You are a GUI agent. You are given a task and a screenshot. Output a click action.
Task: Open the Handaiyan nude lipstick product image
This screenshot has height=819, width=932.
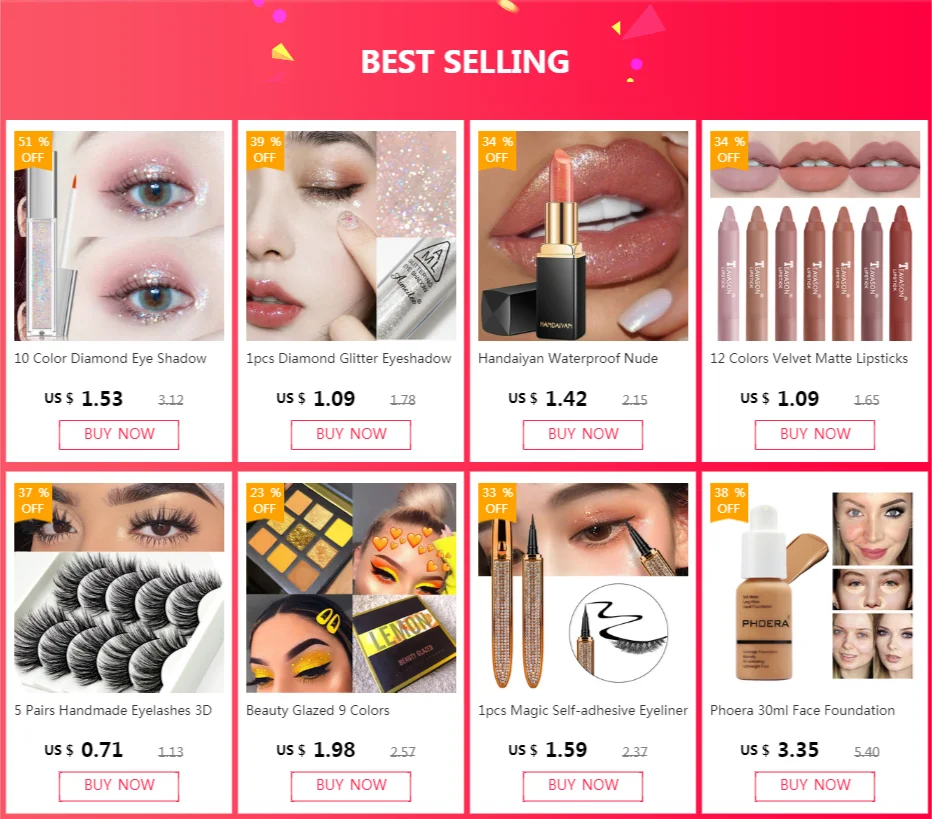pos(583,236)
